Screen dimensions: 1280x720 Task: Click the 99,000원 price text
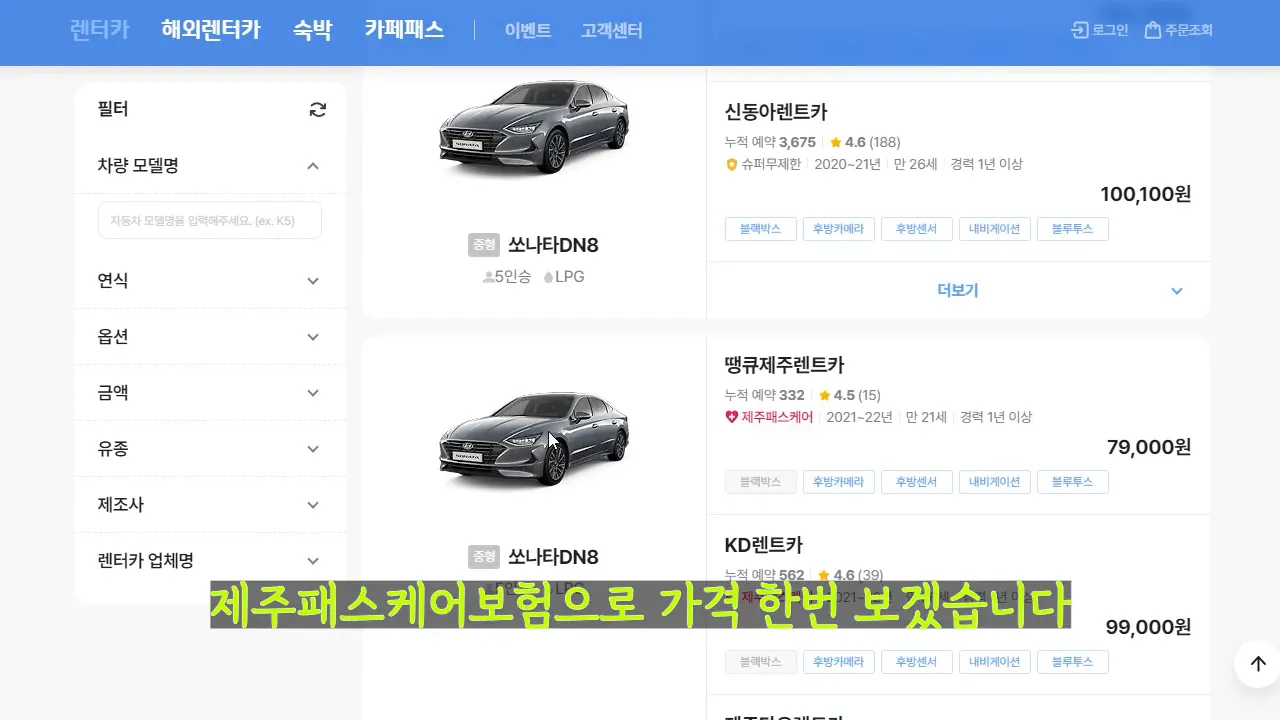click(1149, 627)
